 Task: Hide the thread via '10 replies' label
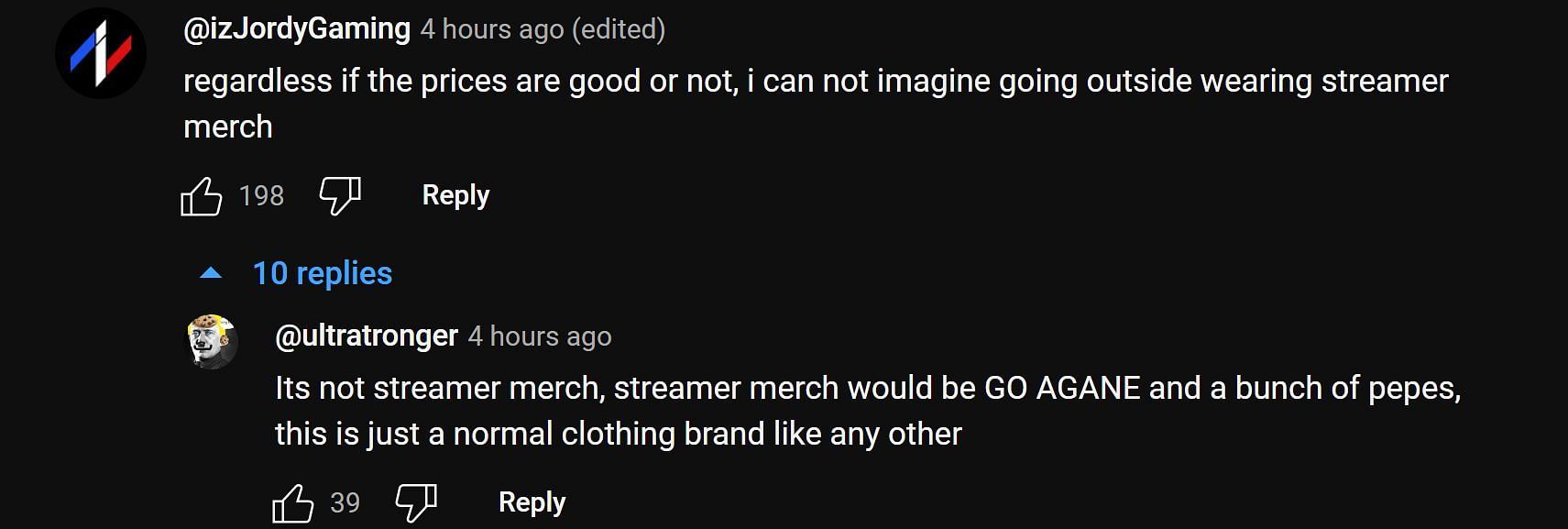point(323,273)
